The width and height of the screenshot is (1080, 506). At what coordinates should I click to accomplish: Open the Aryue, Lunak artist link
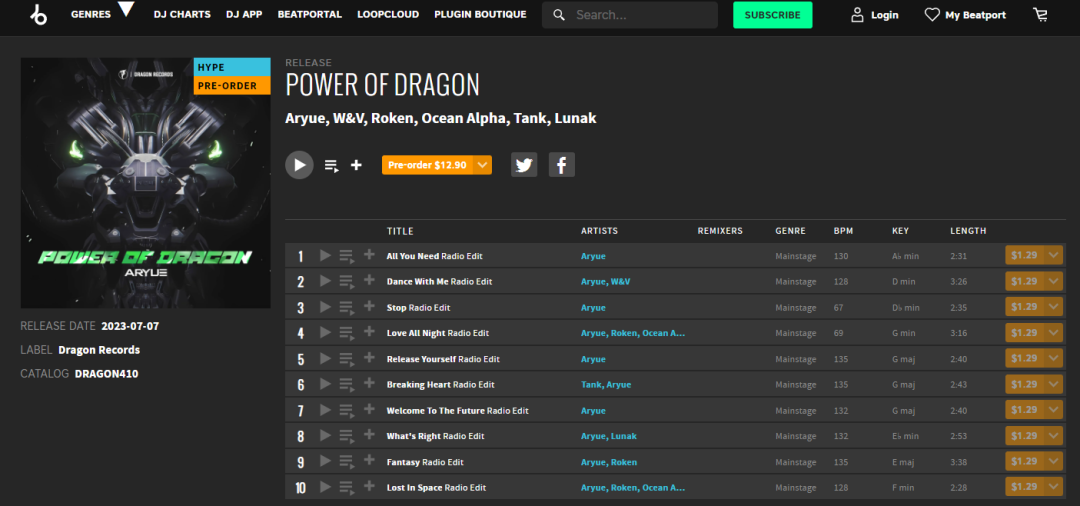609,436
